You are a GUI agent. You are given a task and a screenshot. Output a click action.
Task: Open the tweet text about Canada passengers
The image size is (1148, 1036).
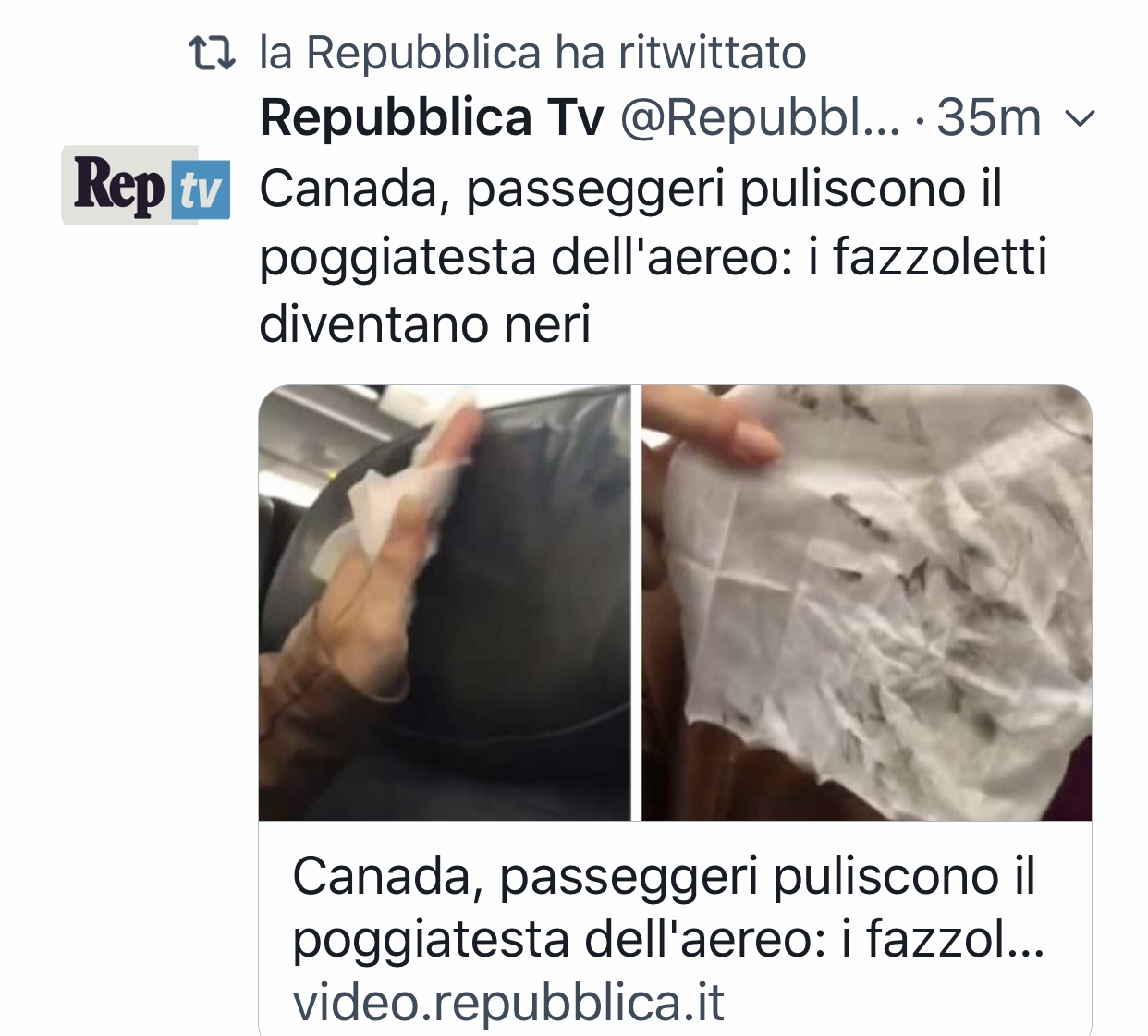pos(653,257)
